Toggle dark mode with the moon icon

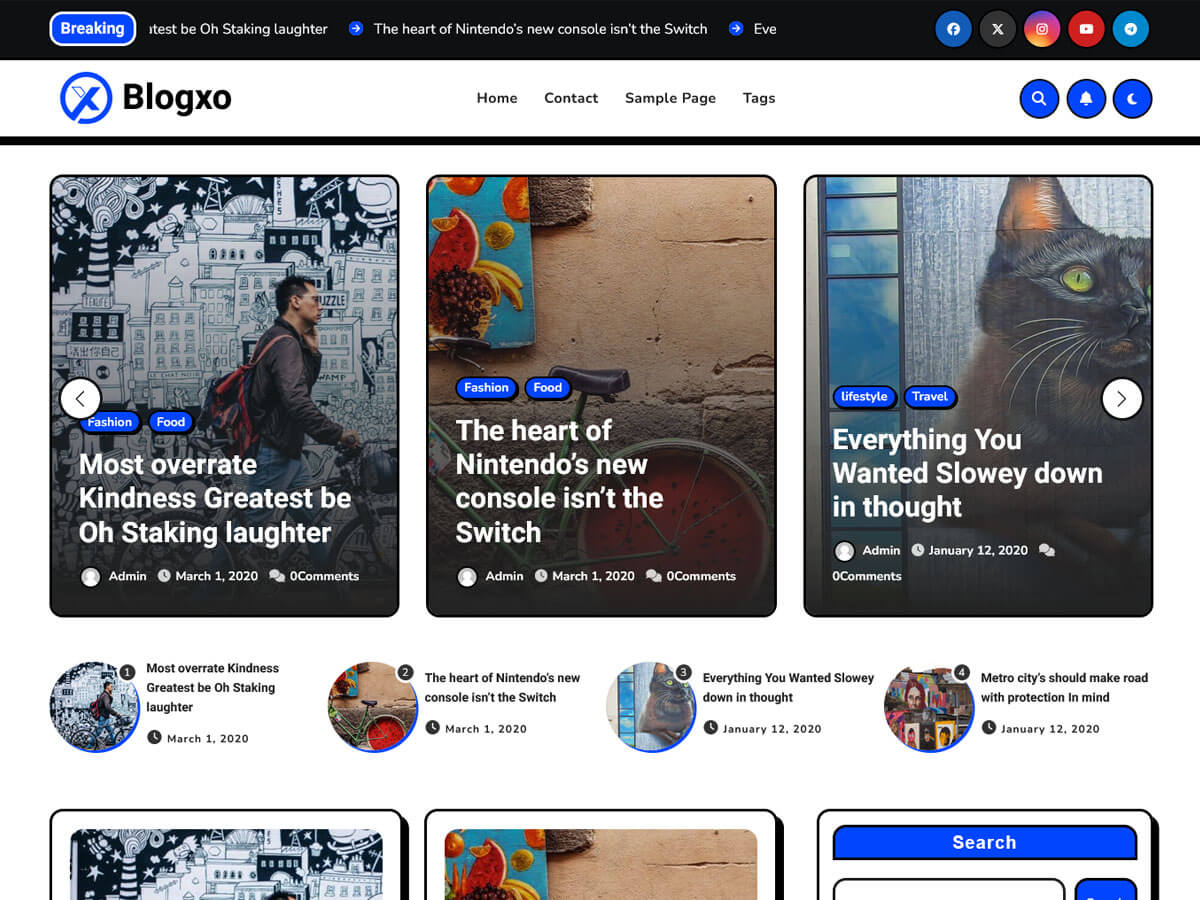1132,98
